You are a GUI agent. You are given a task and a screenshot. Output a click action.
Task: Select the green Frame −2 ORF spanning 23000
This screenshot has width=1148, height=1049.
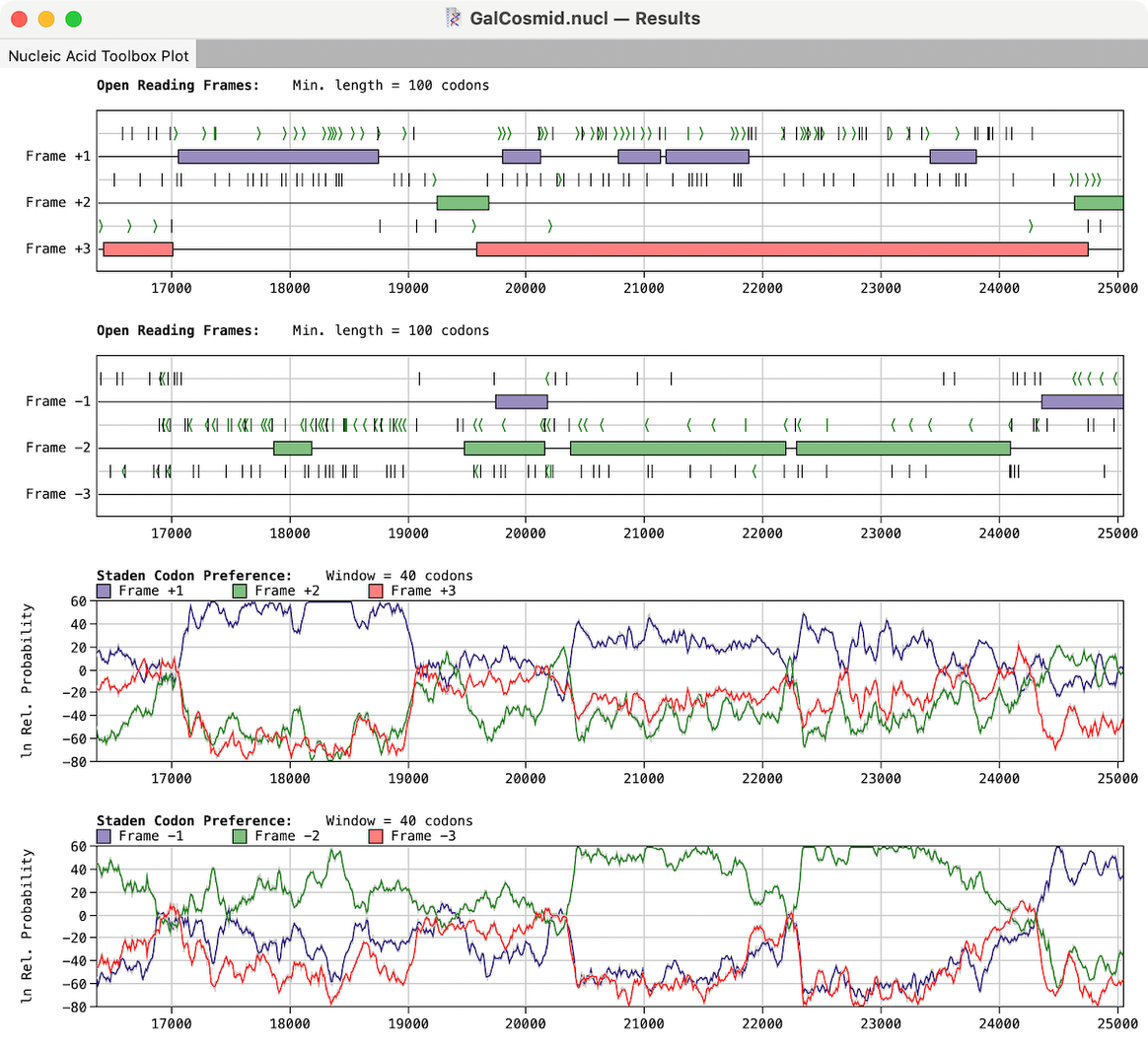(903, 449)
